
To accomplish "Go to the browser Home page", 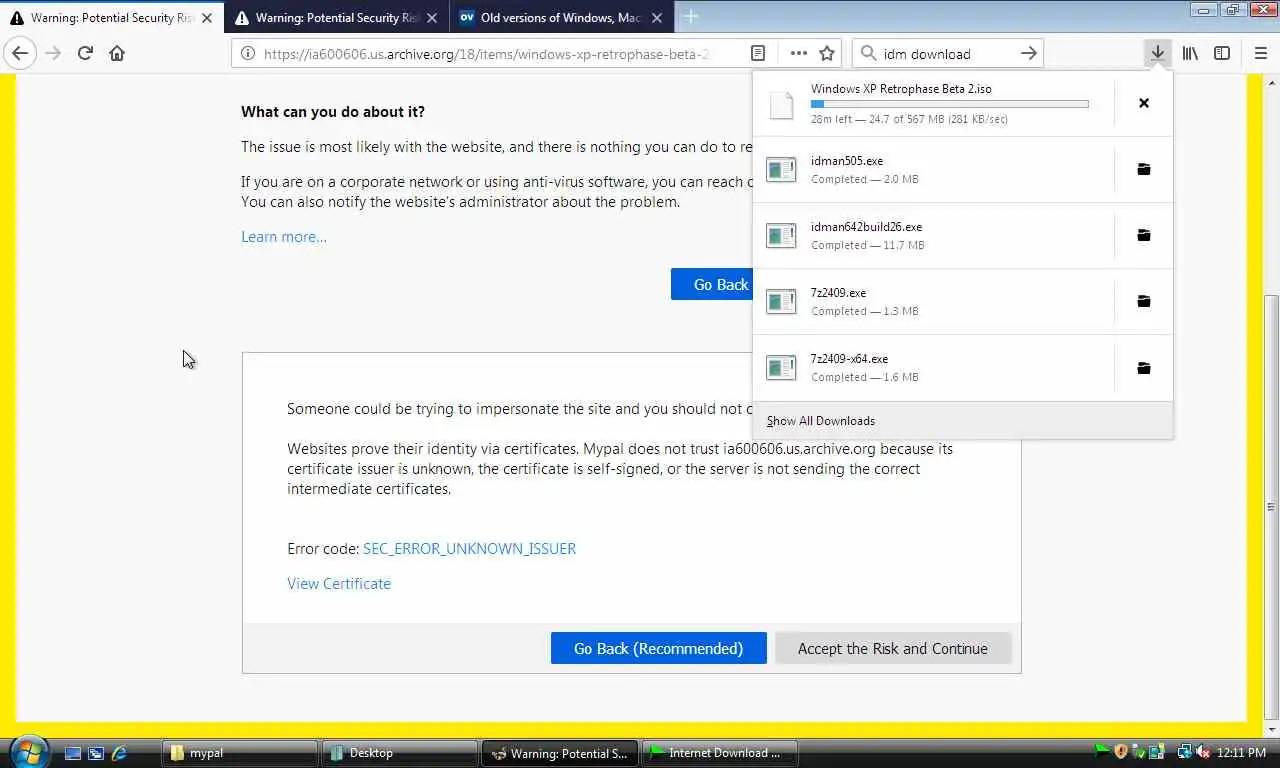I will pyautogui.click(x=117, y=54).
